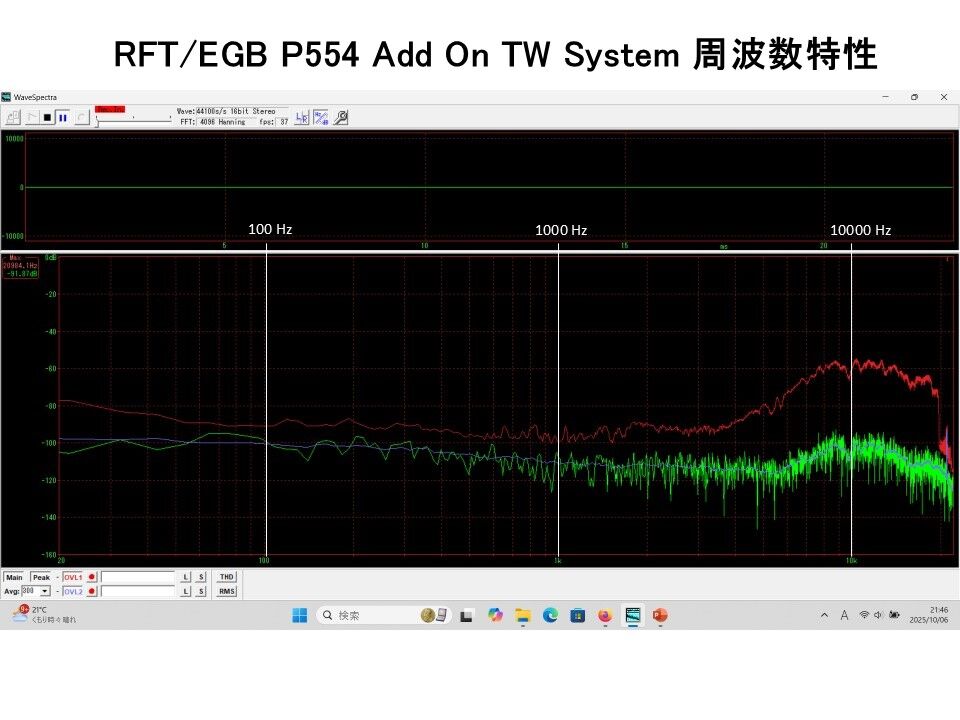Image resolution: width=960 pixels, height=720 pixels.
Task: Open Microsoft Store from the taskbar
Action: (577, 615)
